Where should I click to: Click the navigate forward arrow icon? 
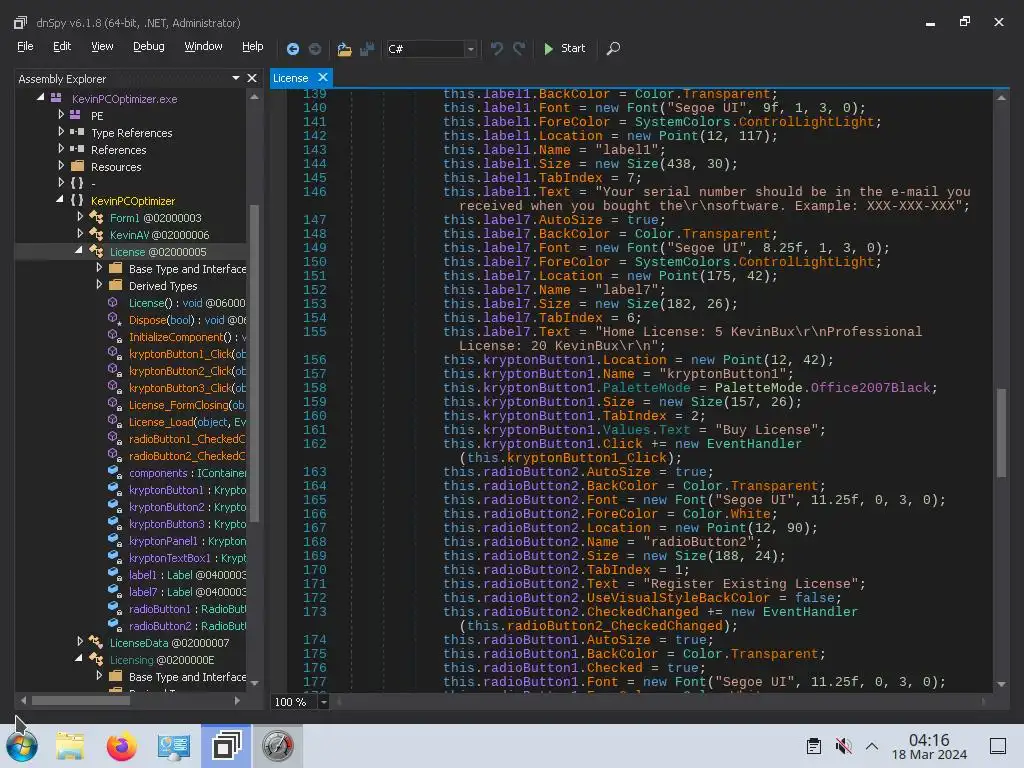(x=315, y=48)
